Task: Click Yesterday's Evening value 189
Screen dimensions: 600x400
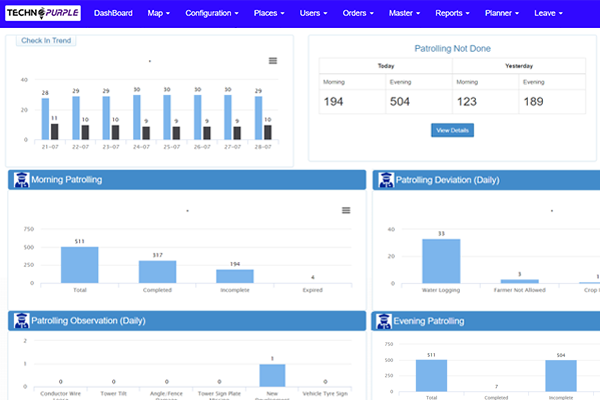Action: click(x=533, y=101)
